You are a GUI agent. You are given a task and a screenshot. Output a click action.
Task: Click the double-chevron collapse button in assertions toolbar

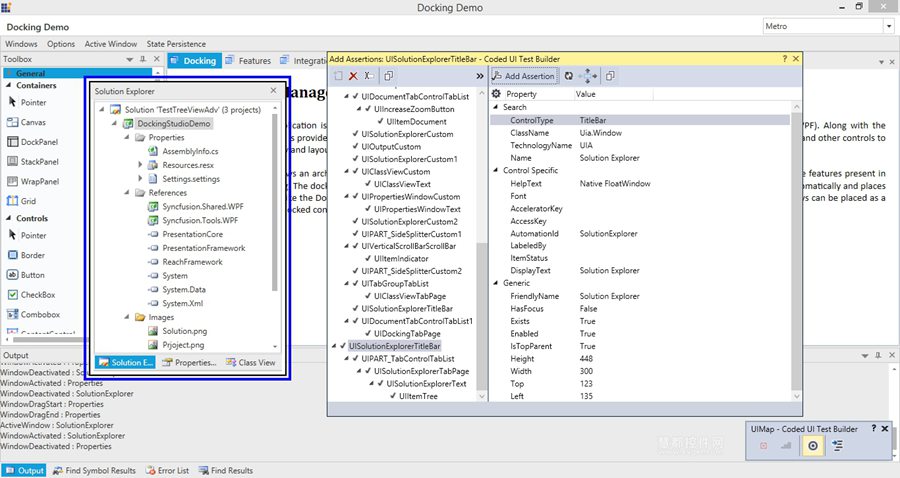click(480, 76)
